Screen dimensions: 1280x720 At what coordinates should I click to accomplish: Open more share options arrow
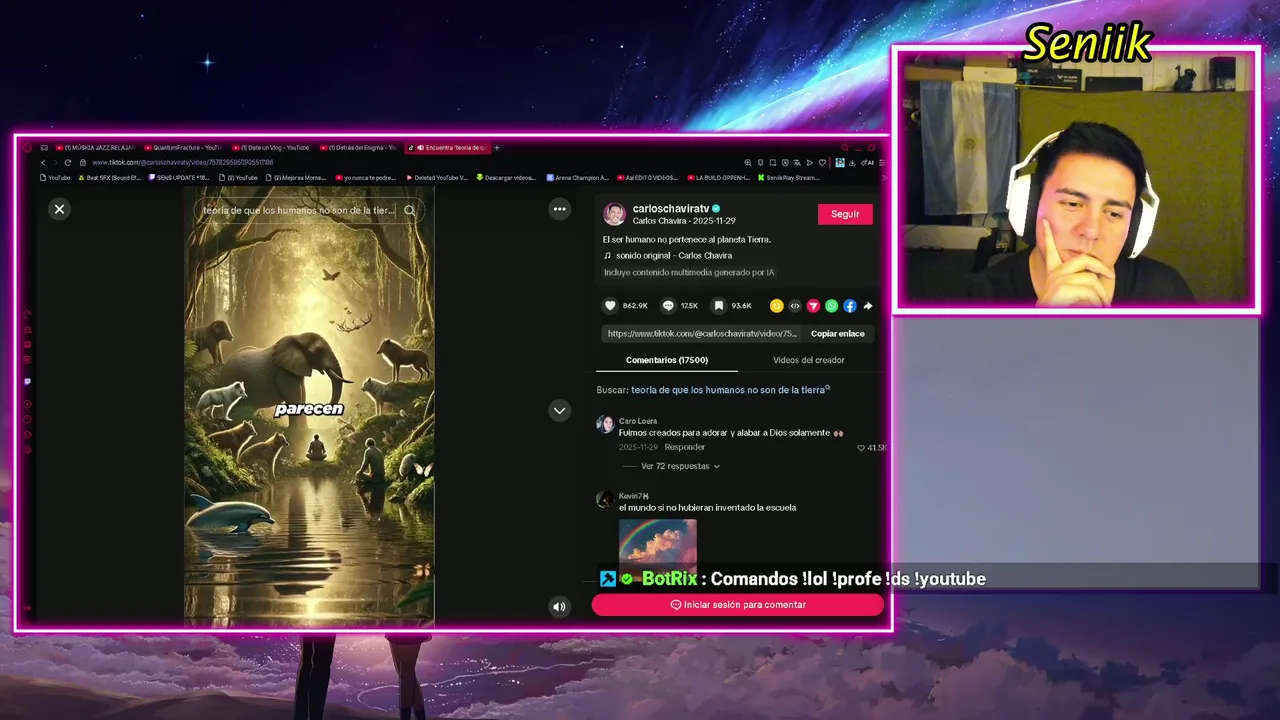(x=868, y=306)
